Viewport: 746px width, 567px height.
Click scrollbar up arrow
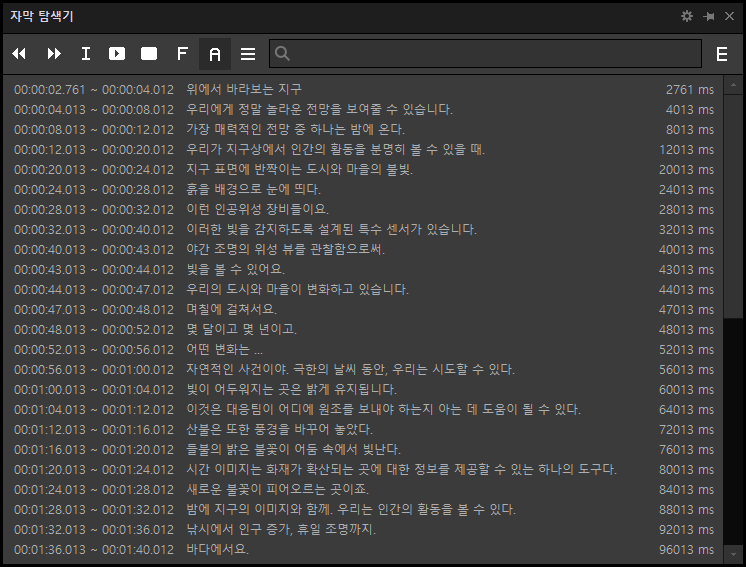(733, 85)
